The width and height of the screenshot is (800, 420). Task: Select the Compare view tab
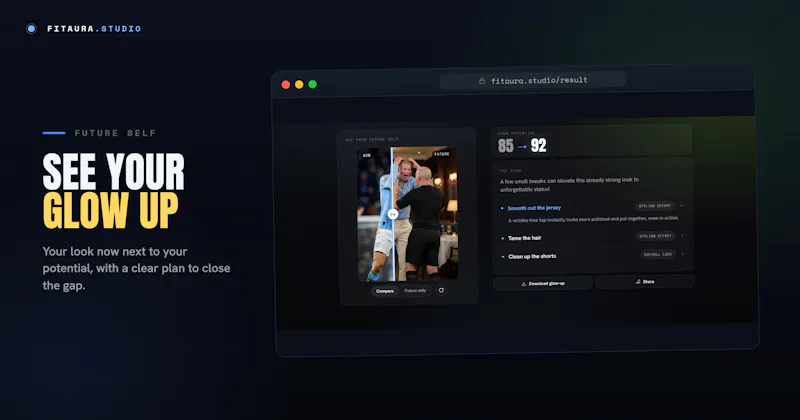(385, 291)
